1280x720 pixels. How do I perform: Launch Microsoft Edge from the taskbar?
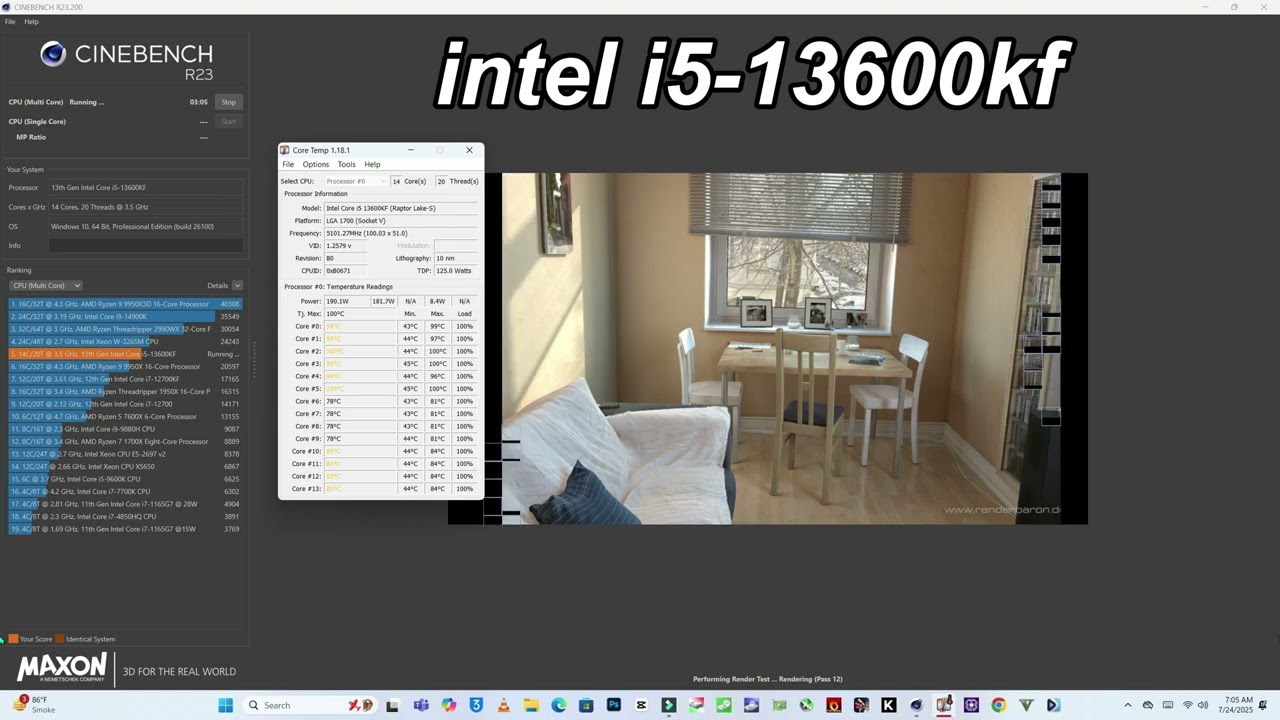pyautogui.click(x=558, y=705)
